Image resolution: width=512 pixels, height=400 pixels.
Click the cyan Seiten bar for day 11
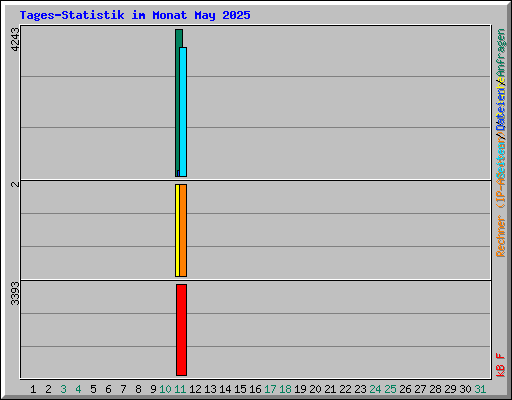(x=183, y=112)
